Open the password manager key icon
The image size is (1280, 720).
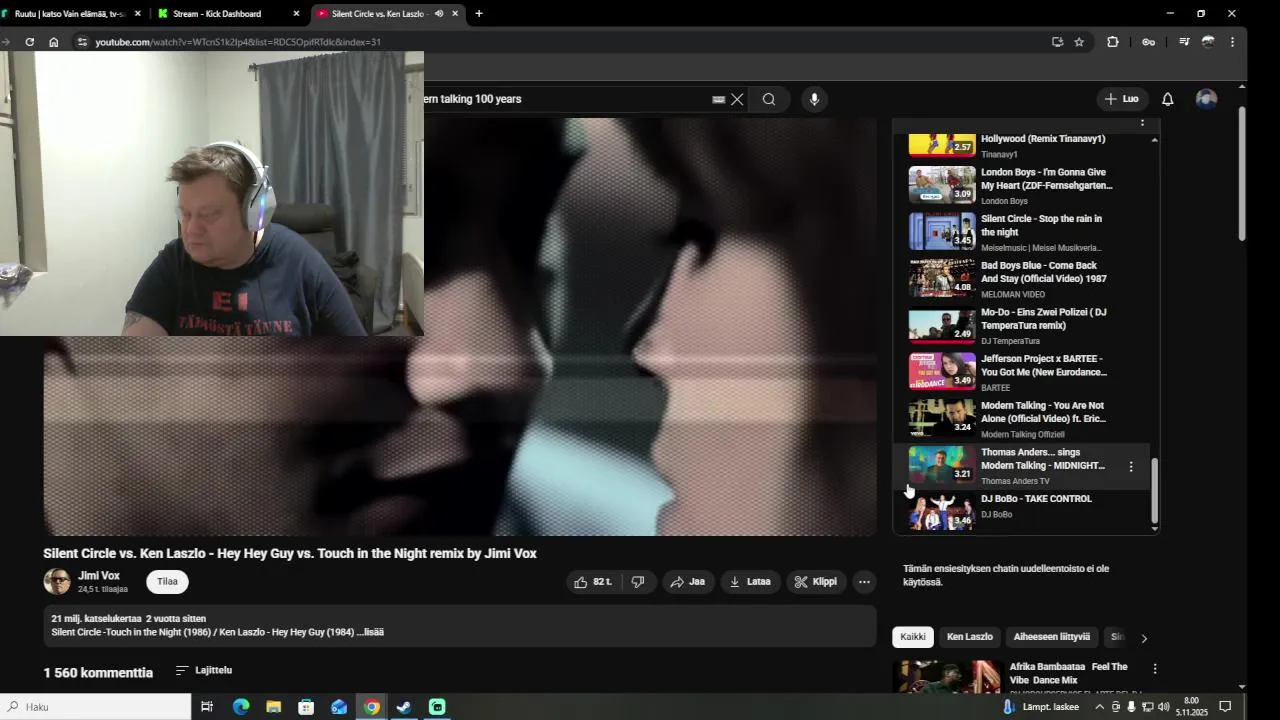(1148, 42)
